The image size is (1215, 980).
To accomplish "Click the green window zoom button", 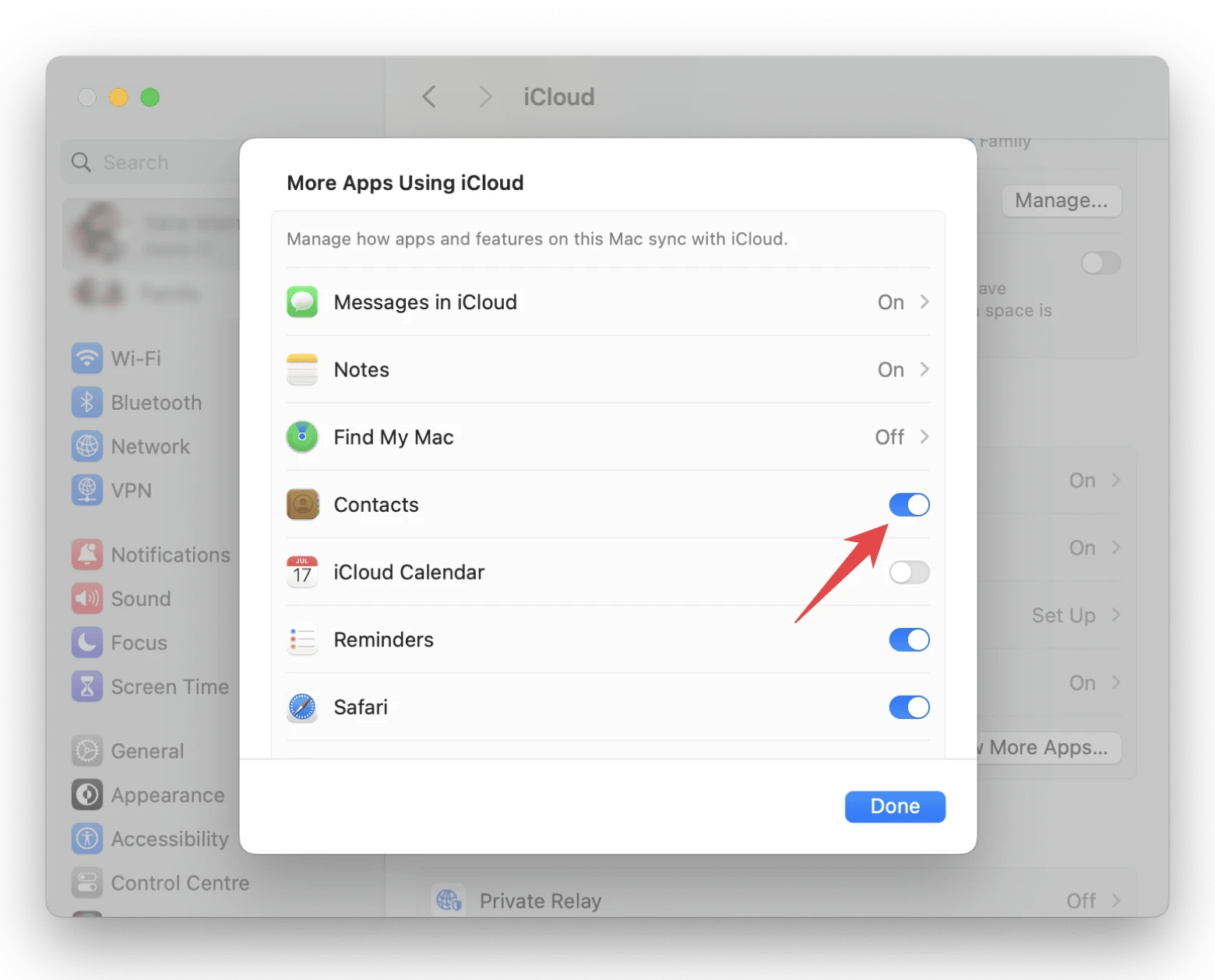I will pyautogui.click(x=150, y=97).
